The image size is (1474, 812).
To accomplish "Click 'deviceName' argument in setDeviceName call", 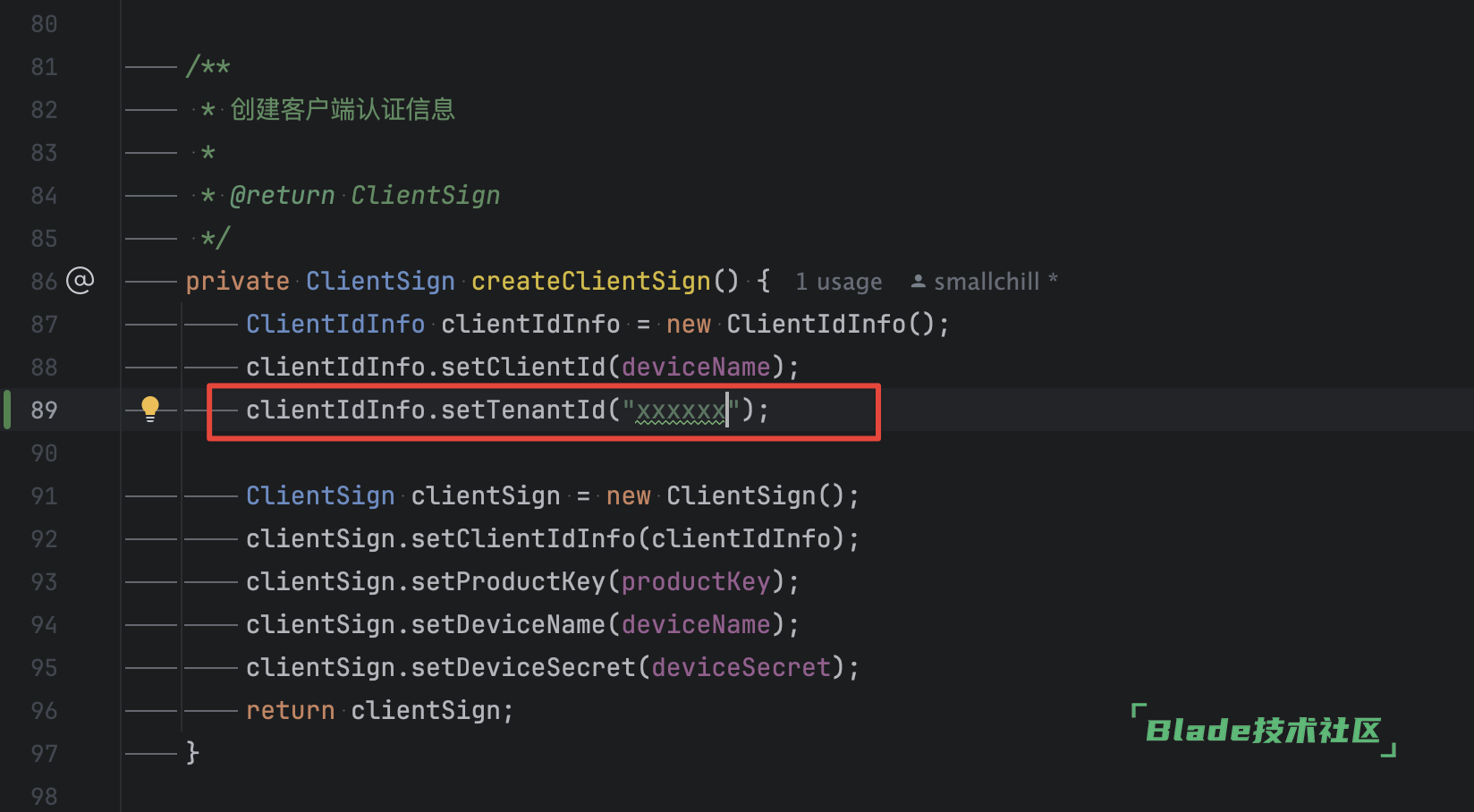I will tap(696, 624).
